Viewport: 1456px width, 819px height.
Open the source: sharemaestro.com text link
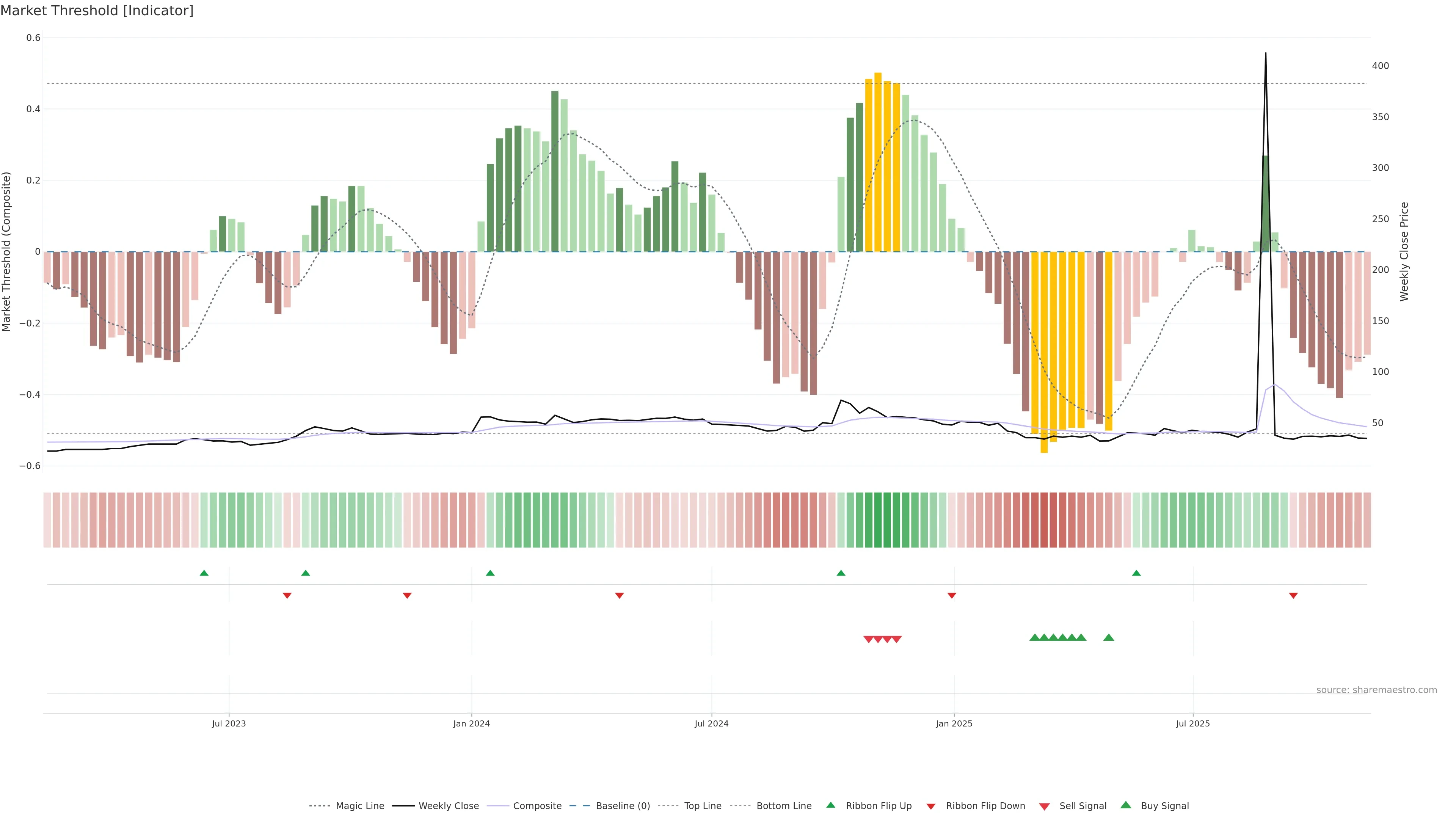click(1376, 690)
